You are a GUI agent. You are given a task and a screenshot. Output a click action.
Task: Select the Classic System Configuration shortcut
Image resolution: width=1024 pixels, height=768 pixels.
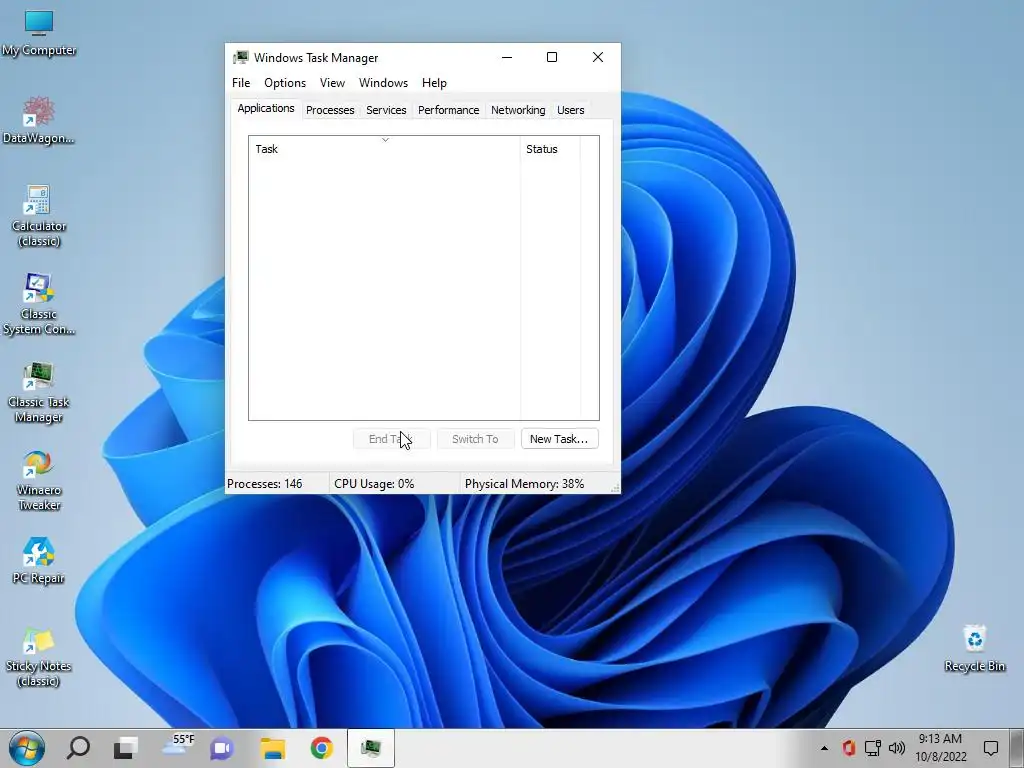[39, 304]
